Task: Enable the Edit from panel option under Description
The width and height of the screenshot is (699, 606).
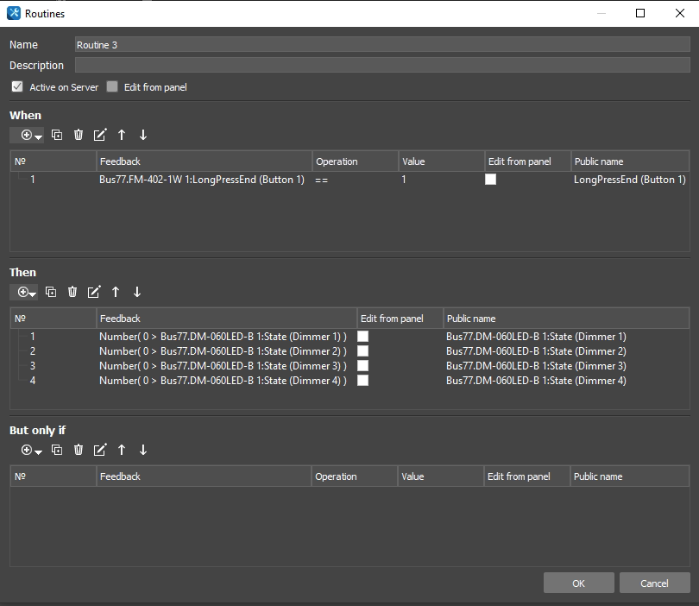Action: (112, 87)
